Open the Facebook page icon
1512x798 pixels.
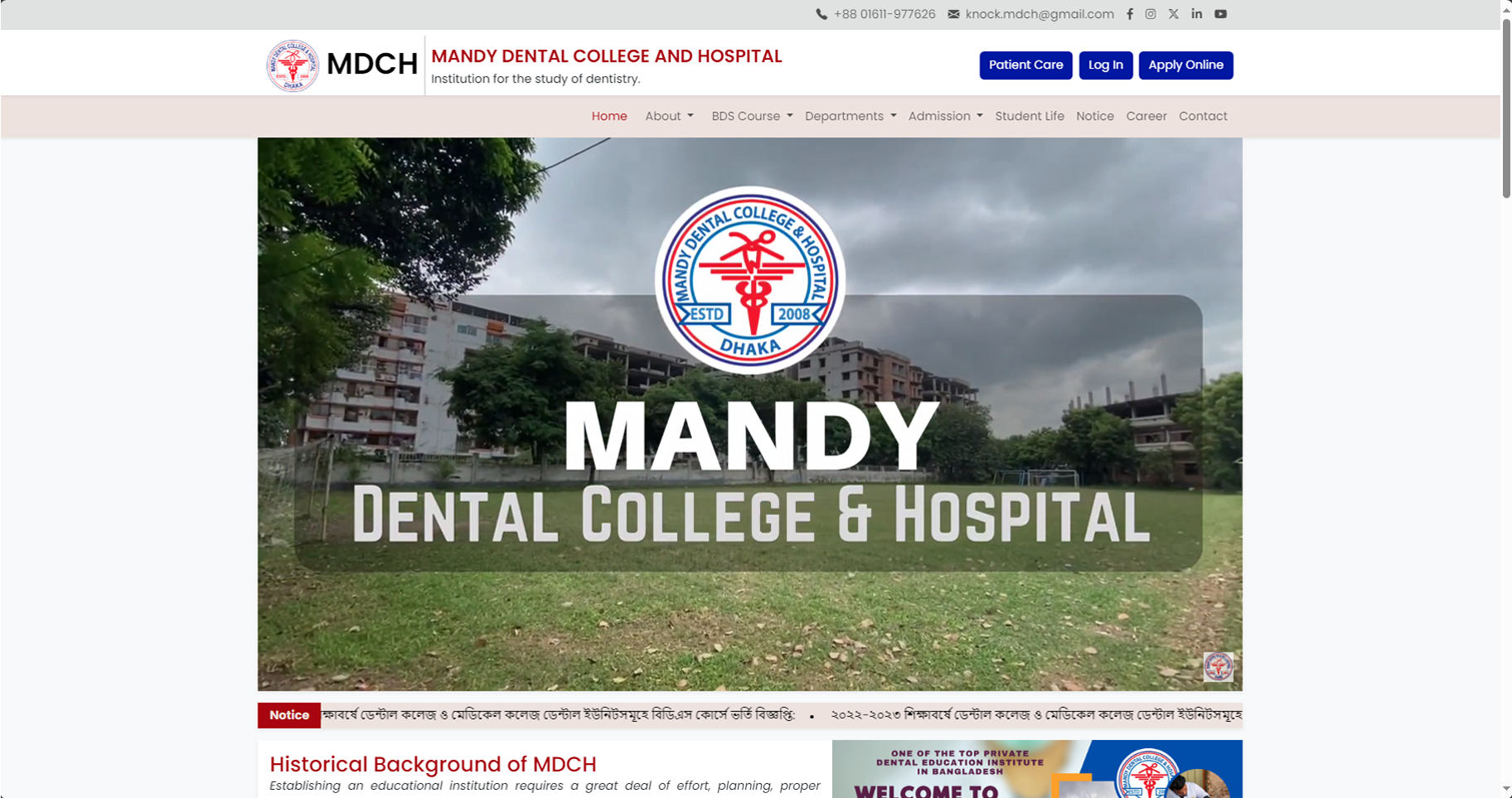[1130, 14]
